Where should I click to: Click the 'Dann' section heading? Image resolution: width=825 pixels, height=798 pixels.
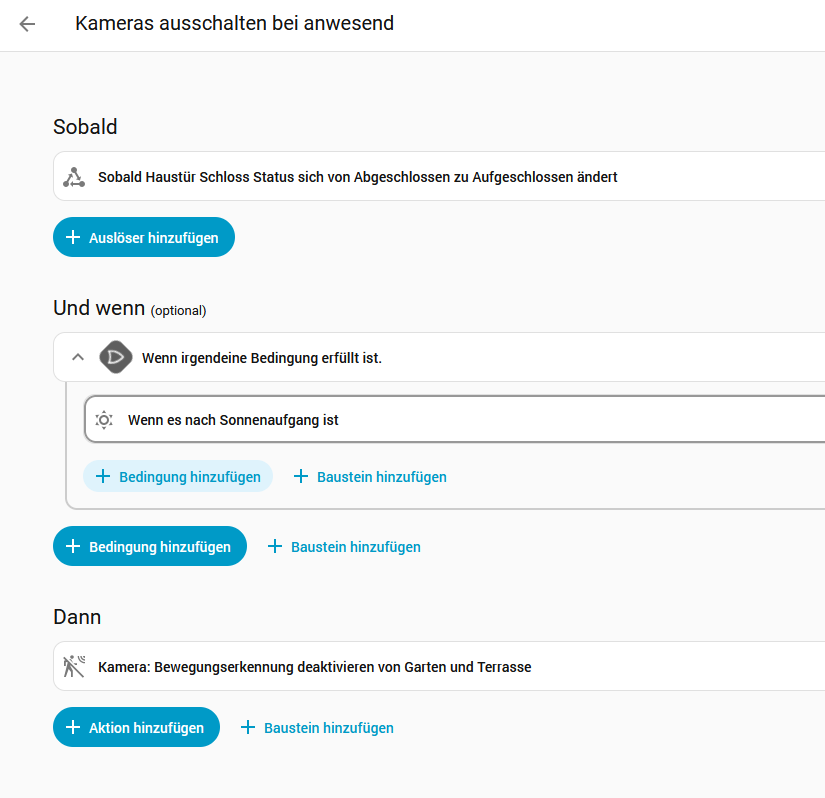(77, 617)
